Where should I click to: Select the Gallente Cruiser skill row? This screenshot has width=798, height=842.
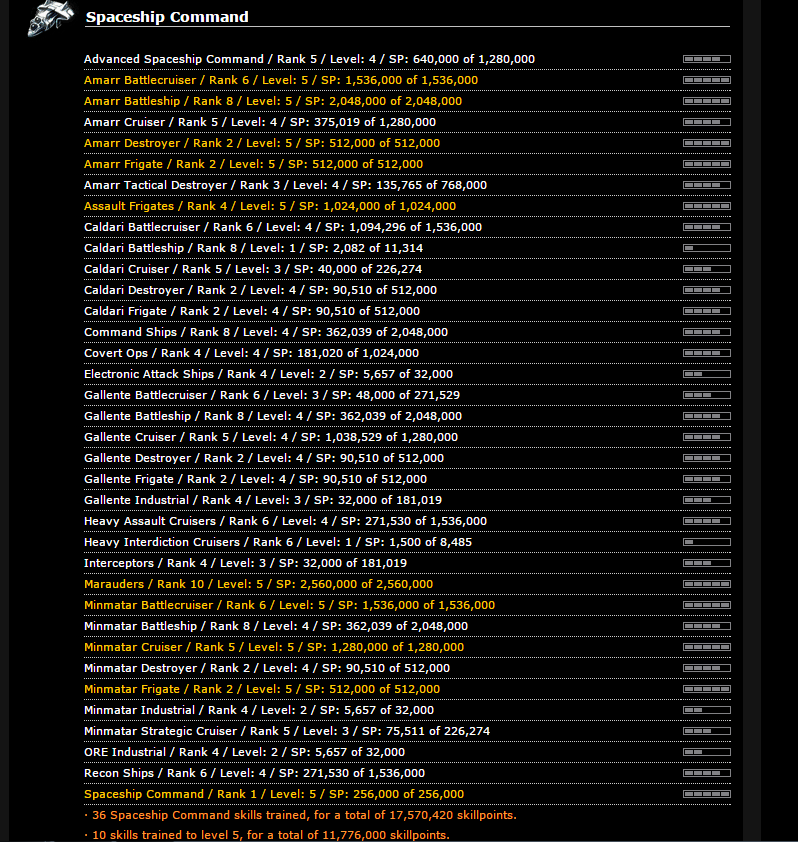pyautogui.click(x=407, y=437)
